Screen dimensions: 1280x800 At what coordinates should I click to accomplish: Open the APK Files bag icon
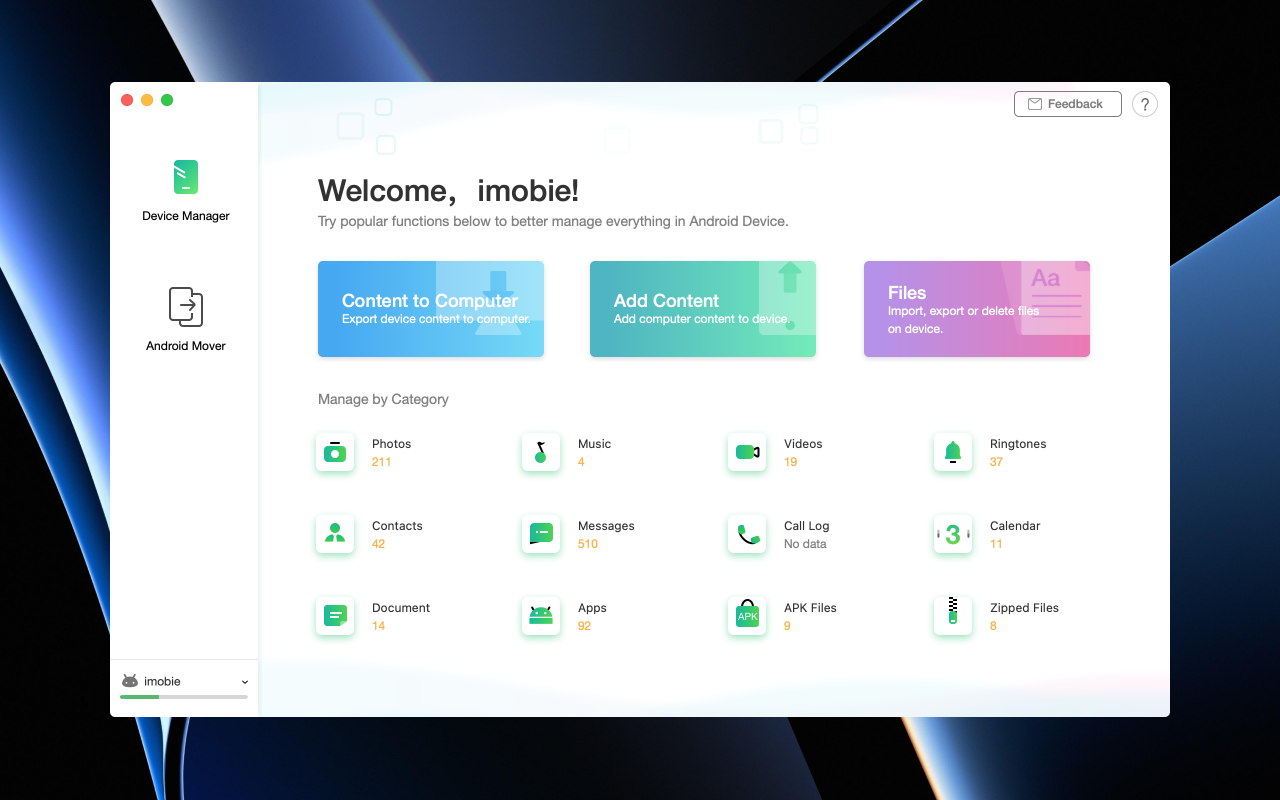click(747, 617)
